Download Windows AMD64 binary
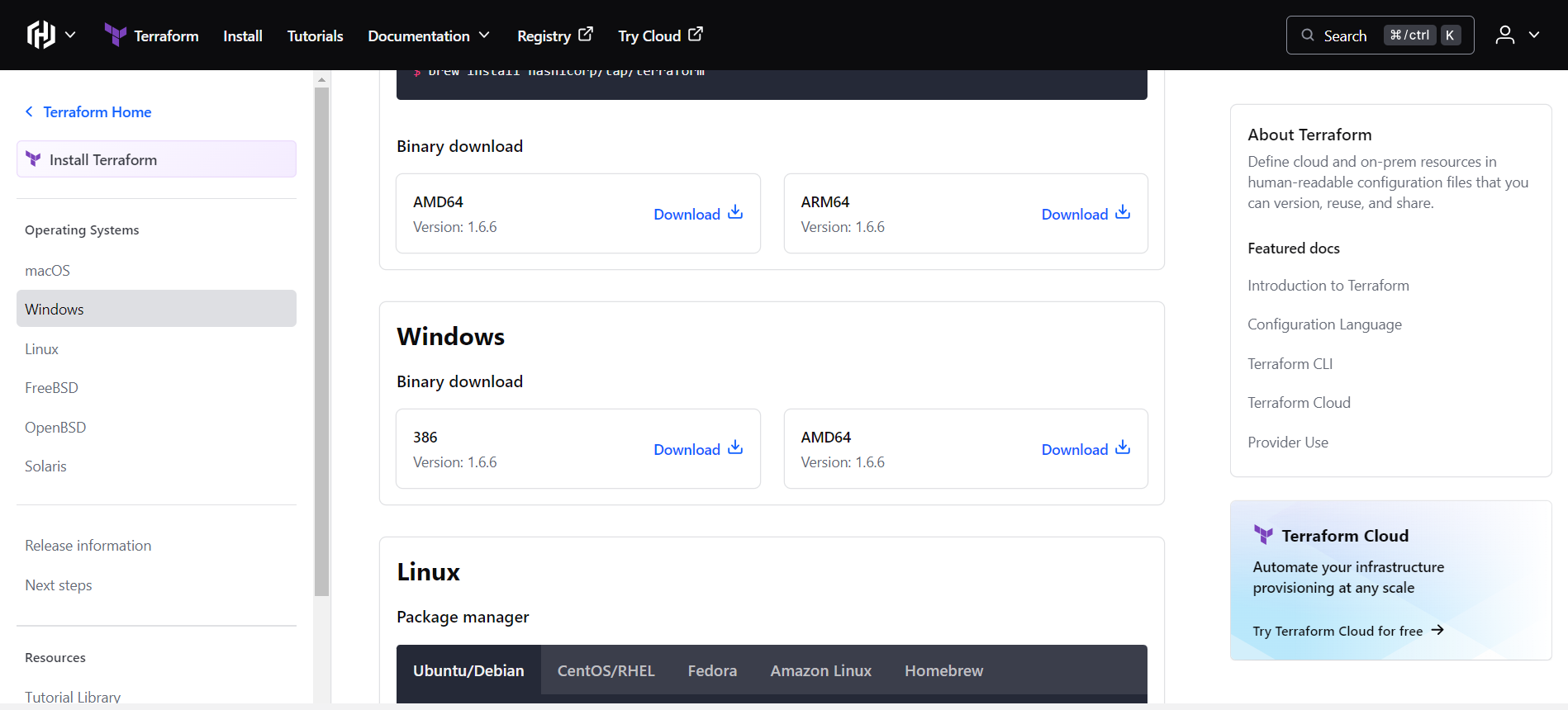This screenshot has height=710, width=1568. click(1086, 449)
